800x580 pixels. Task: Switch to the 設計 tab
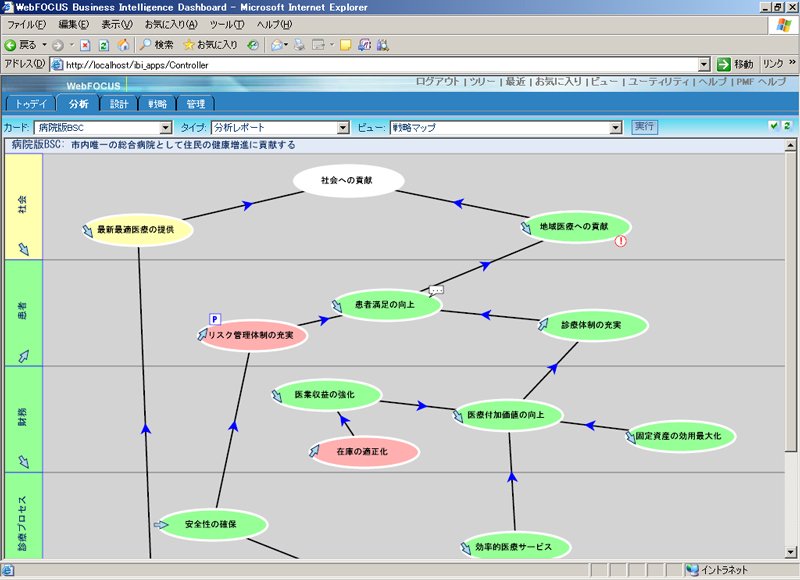(118, 104)
